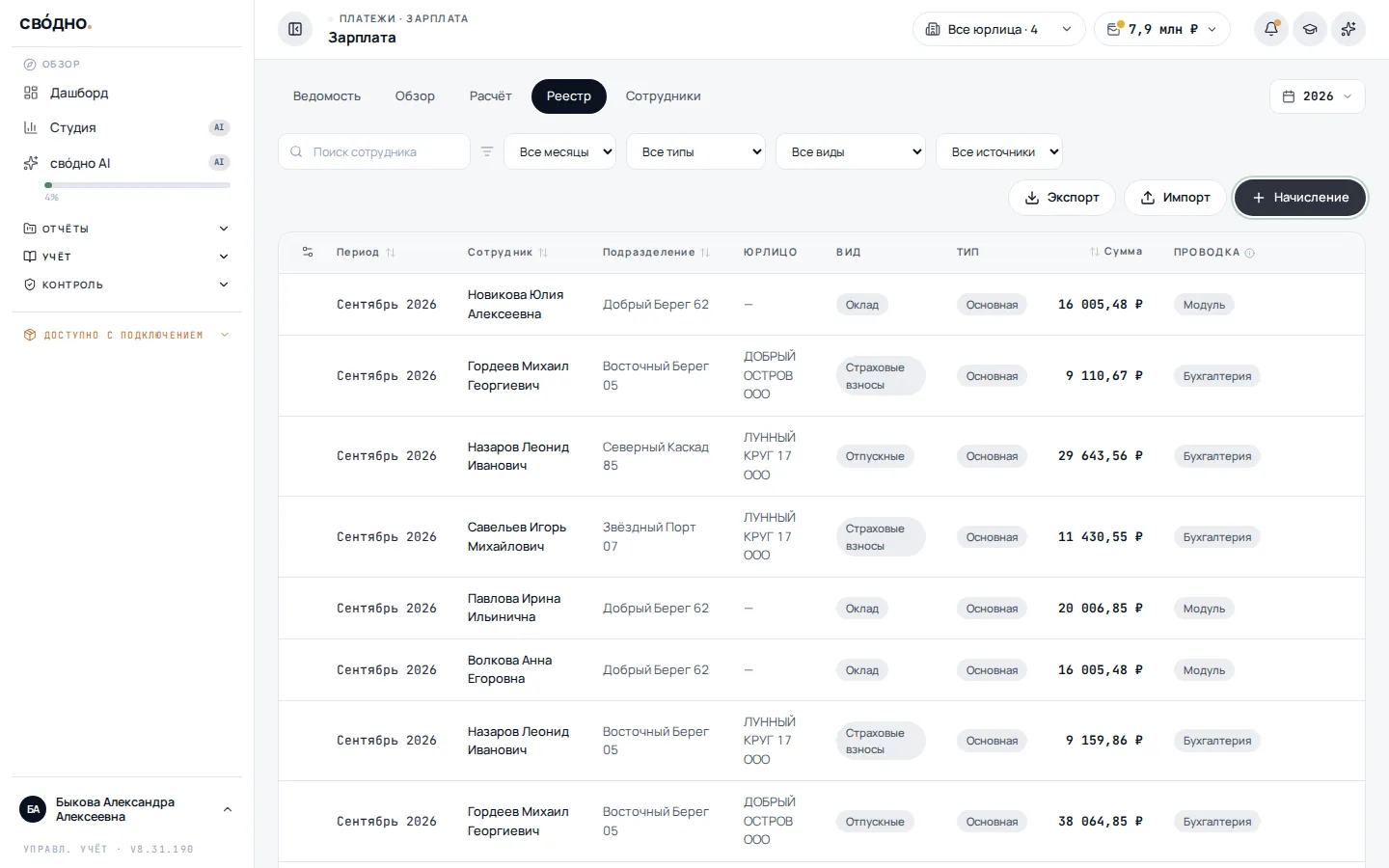
Task: Toggle the sidebar collapse icon
Action: tap(295, 29)
